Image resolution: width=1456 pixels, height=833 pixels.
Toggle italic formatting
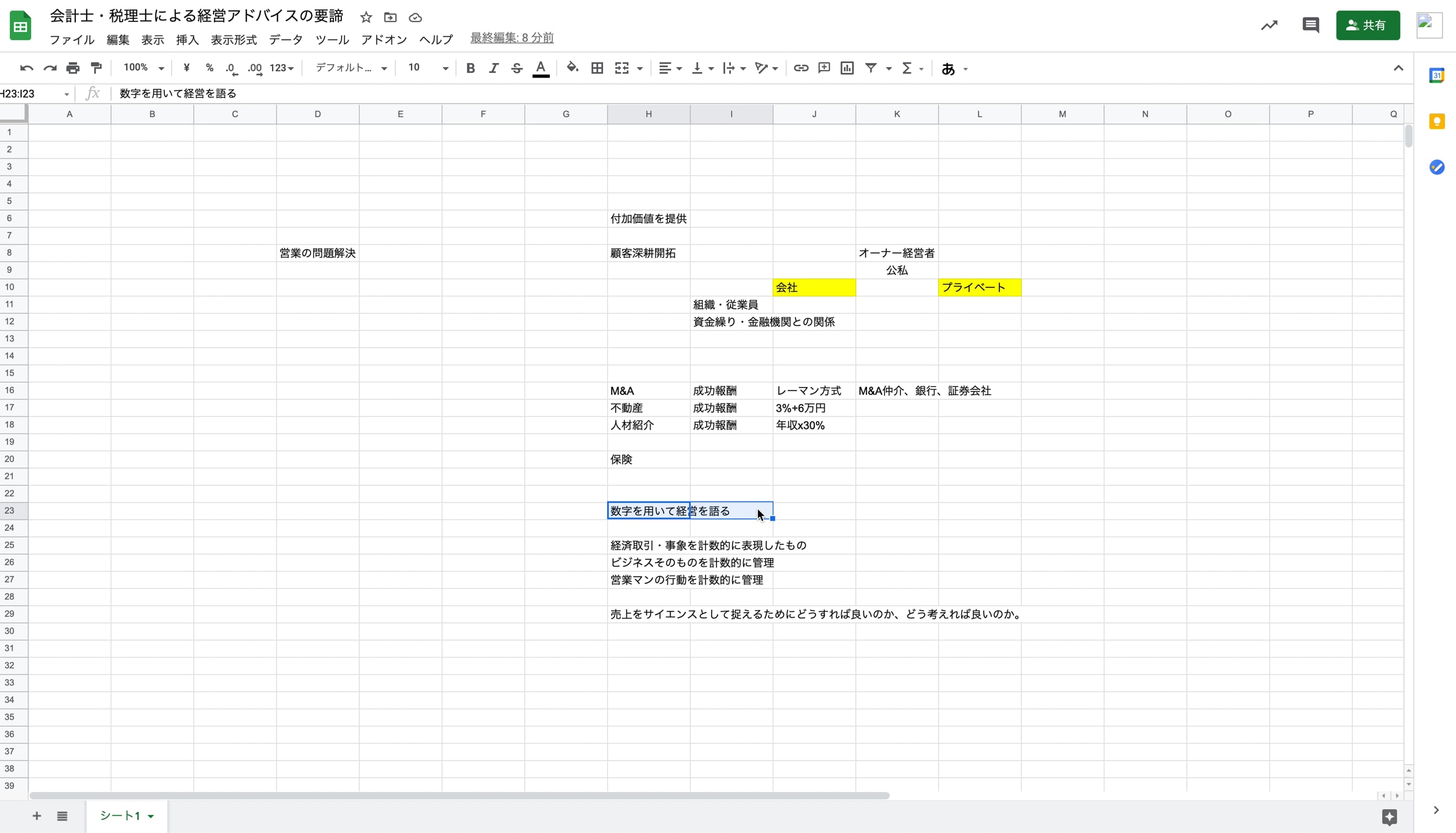[494, 68]
